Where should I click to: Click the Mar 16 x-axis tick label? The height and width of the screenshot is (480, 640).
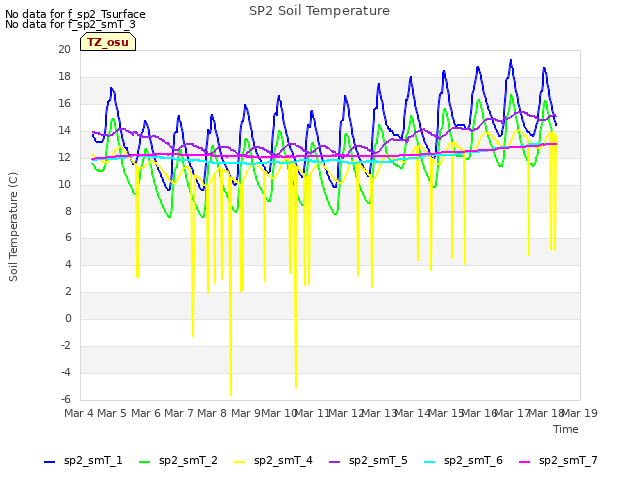(x=480, y=413)
